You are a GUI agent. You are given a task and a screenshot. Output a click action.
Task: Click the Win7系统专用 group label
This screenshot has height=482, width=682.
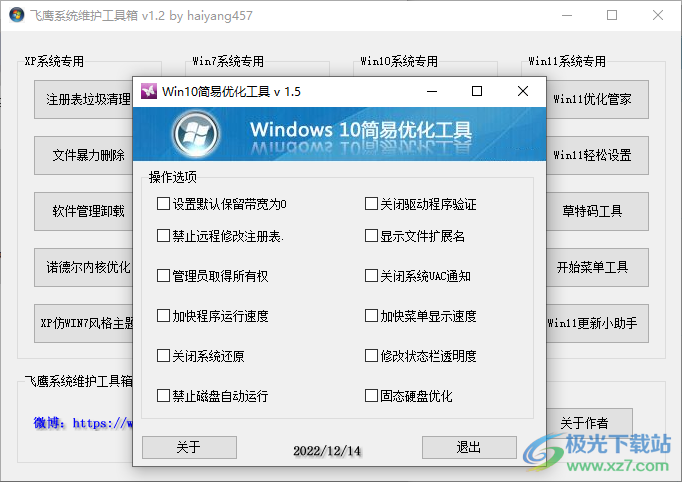(x=228, y=61)
